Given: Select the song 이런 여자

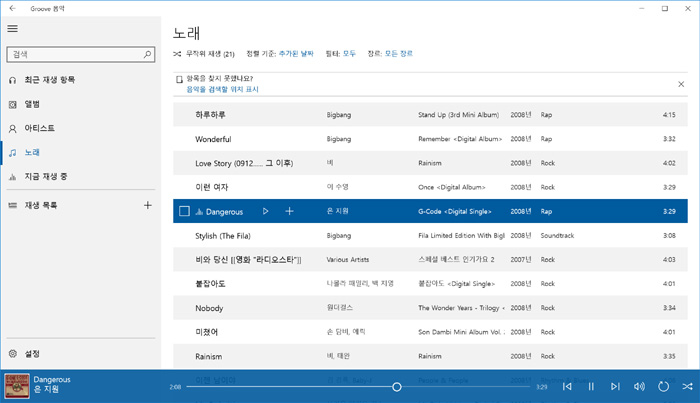Looking at the screenshot, I should (x=212, y=187).
